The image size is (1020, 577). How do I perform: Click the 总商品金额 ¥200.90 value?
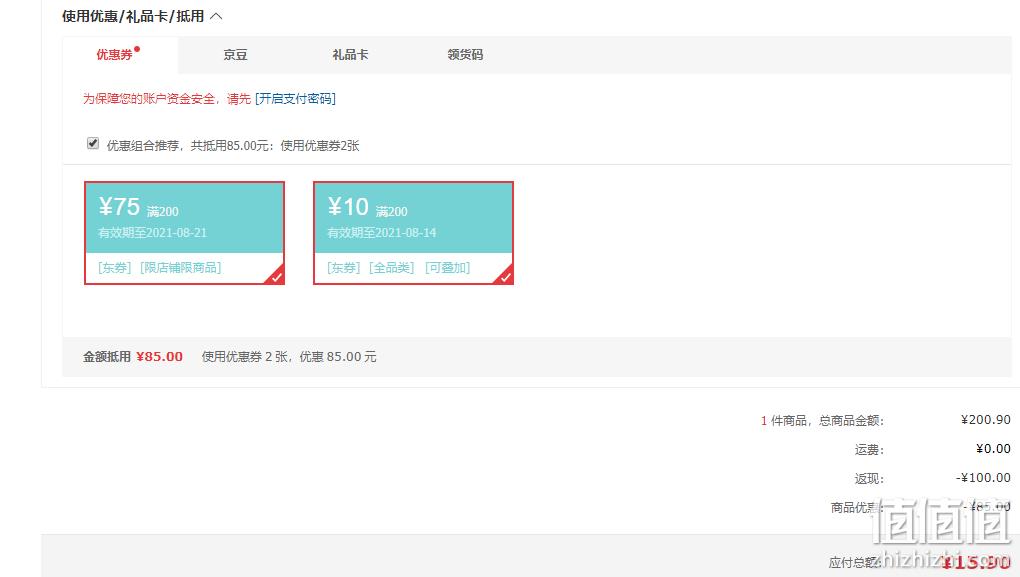986,420
